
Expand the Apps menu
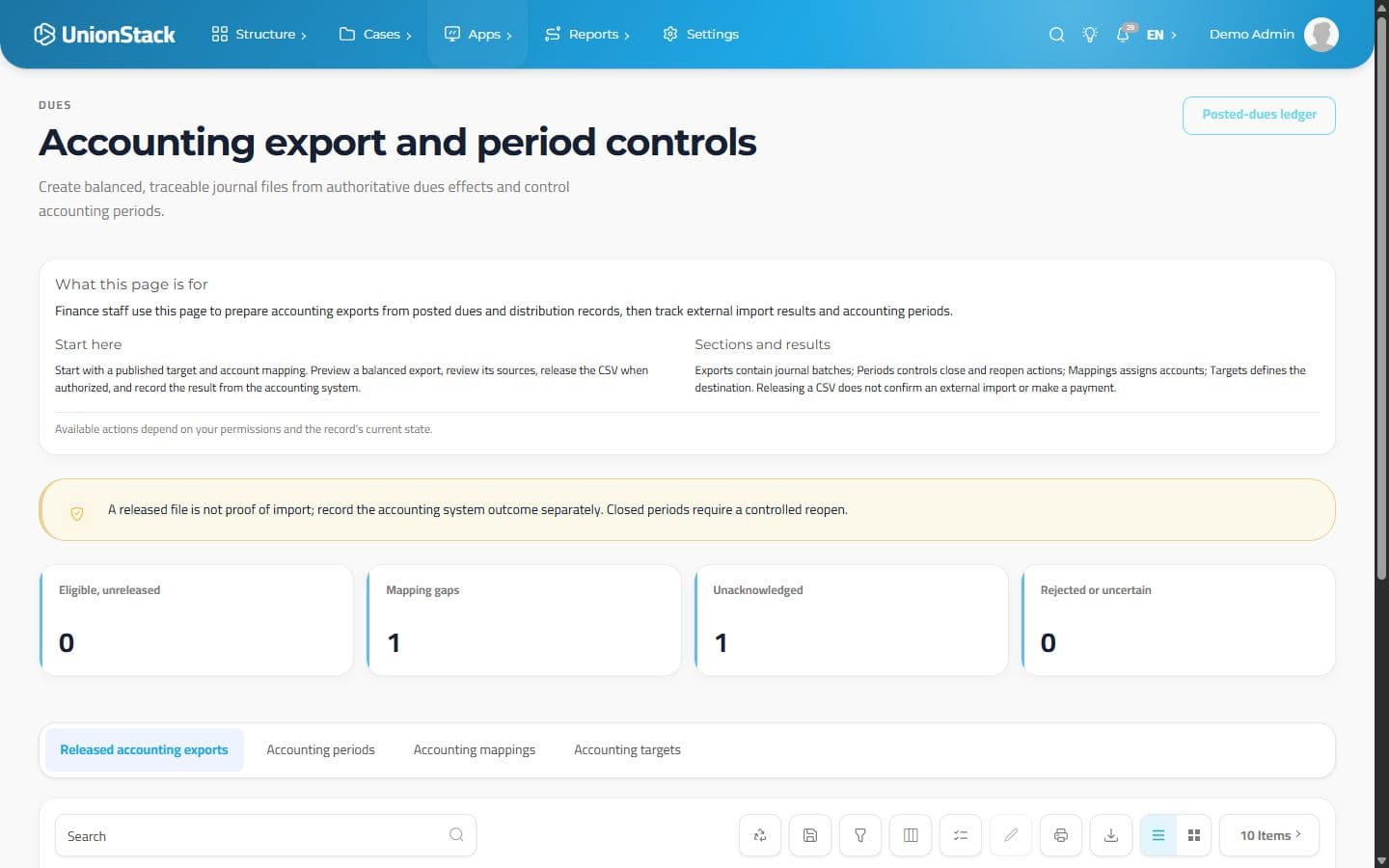(477, 35)
